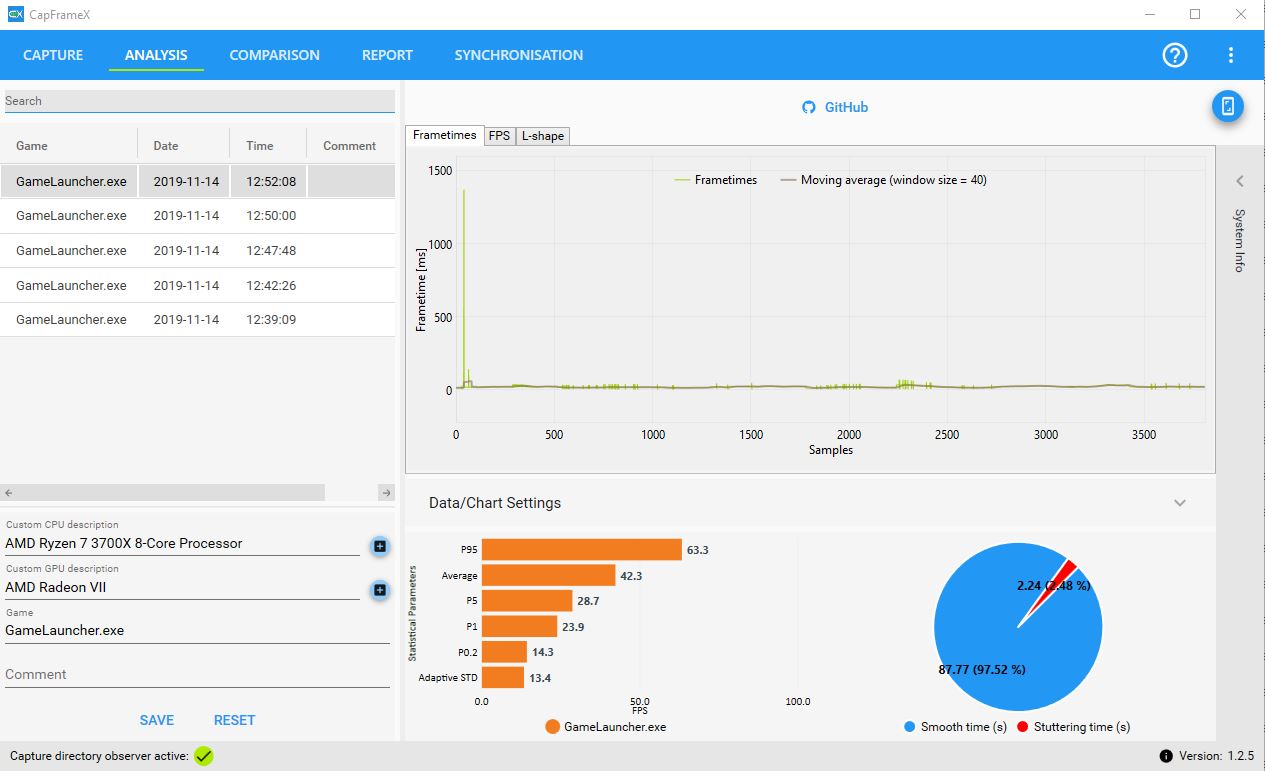
Task: Select the Frametimes chart tab
Action: point(444,135)
